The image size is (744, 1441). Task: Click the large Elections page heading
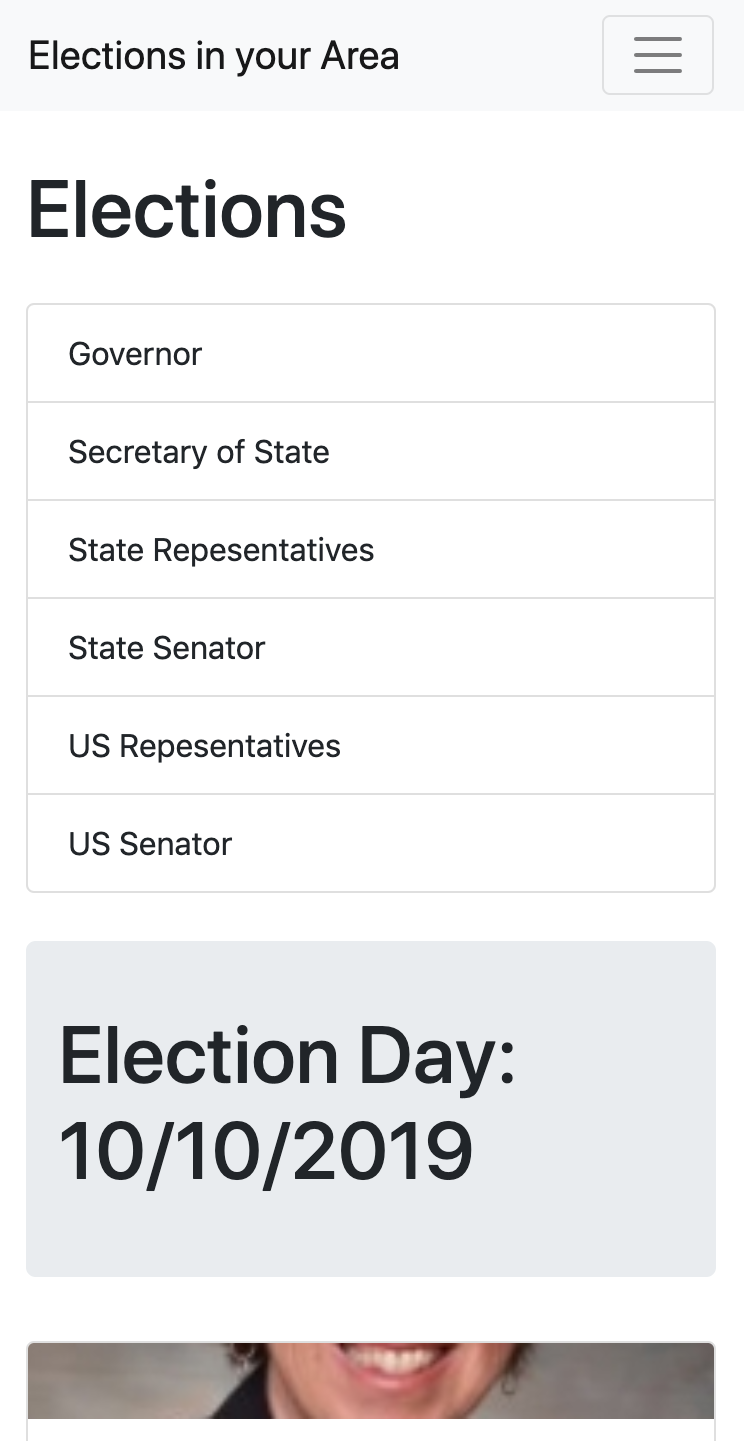pos(187,209)
